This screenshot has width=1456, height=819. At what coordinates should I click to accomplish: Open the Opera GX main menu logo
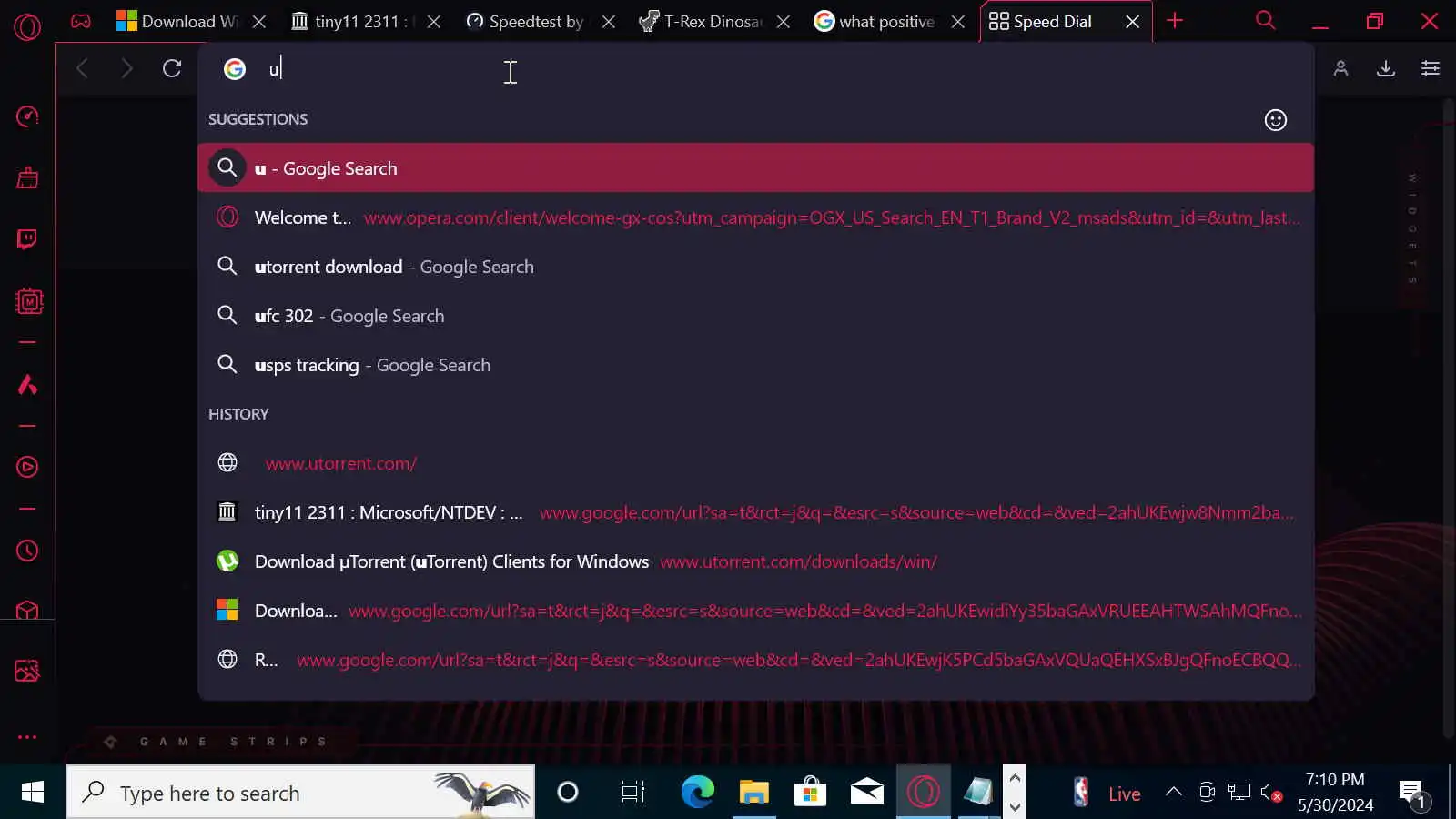point(27,27)
